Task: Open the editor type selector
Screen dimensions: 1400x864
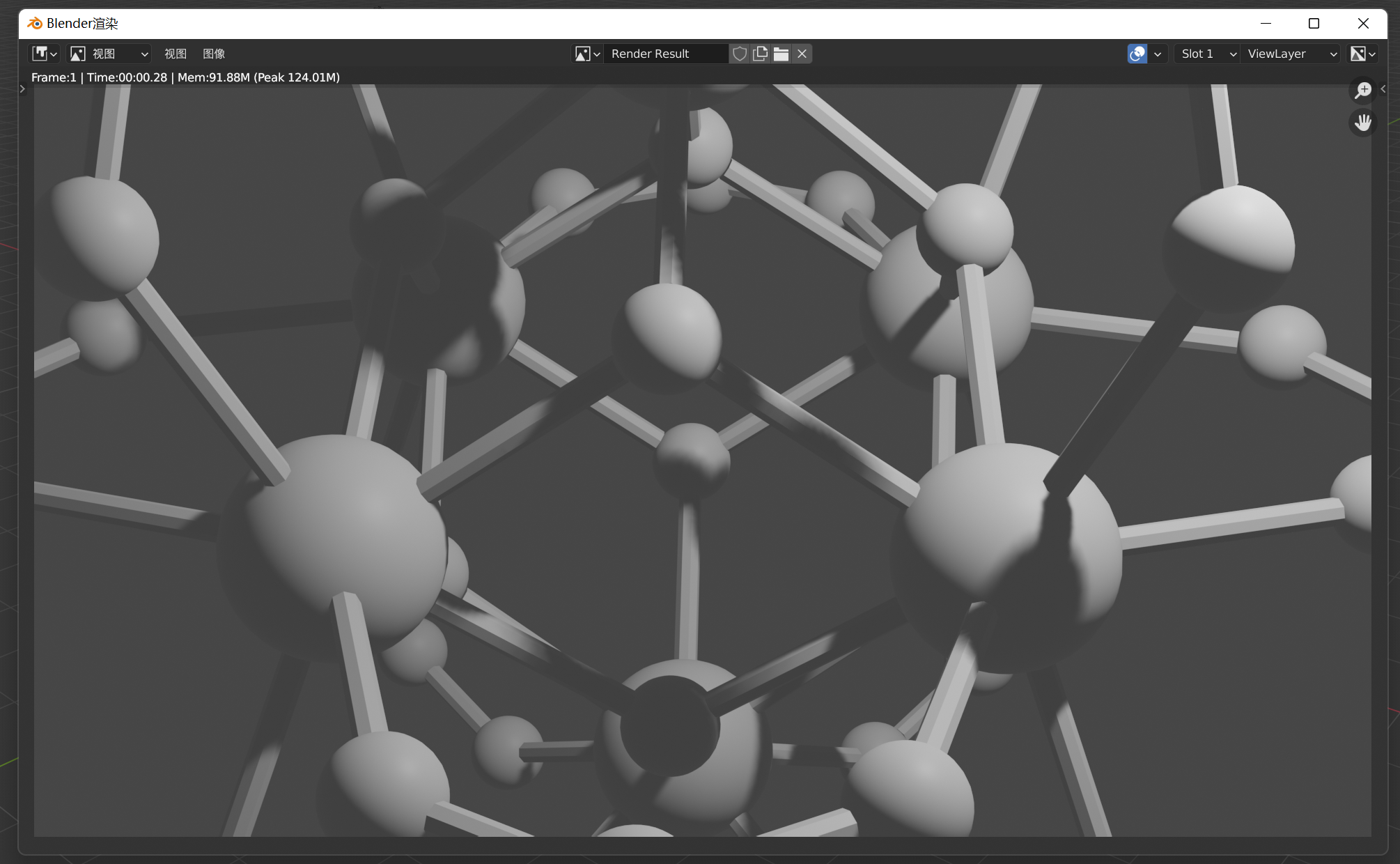Action: (x=45, y=54)
